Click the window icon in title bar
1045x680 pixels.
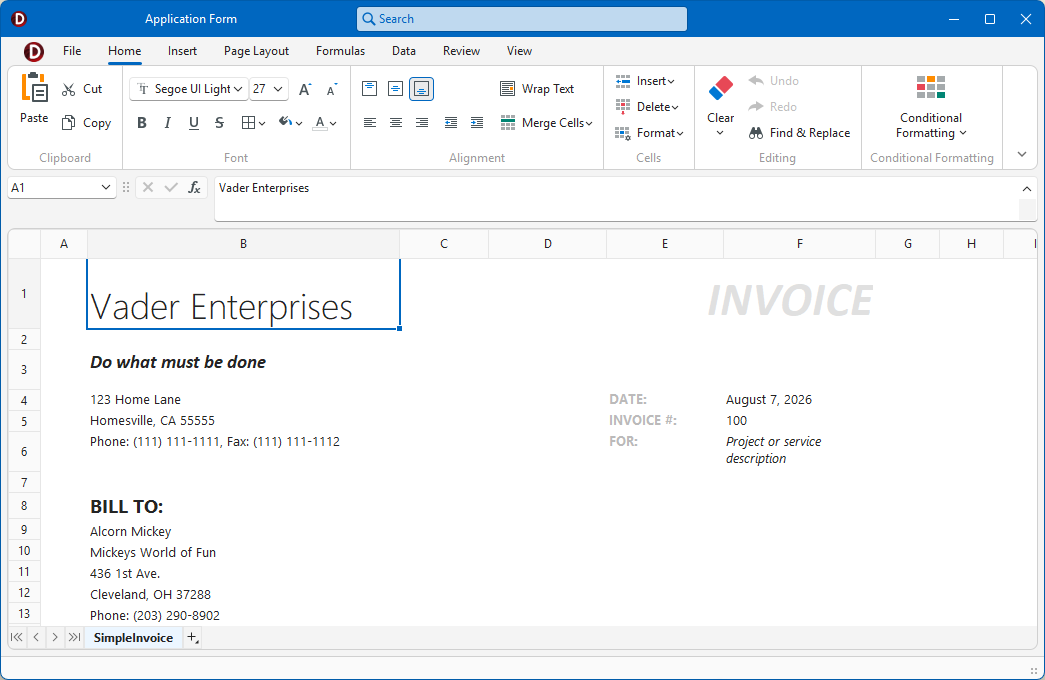click(x=19, y=19)
